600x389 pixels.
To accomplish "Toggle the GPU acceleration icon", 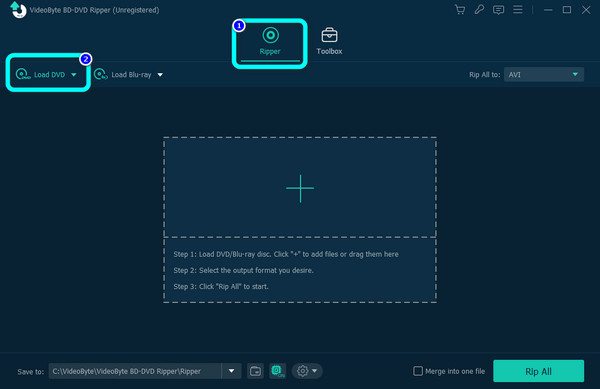I will 277,371.
